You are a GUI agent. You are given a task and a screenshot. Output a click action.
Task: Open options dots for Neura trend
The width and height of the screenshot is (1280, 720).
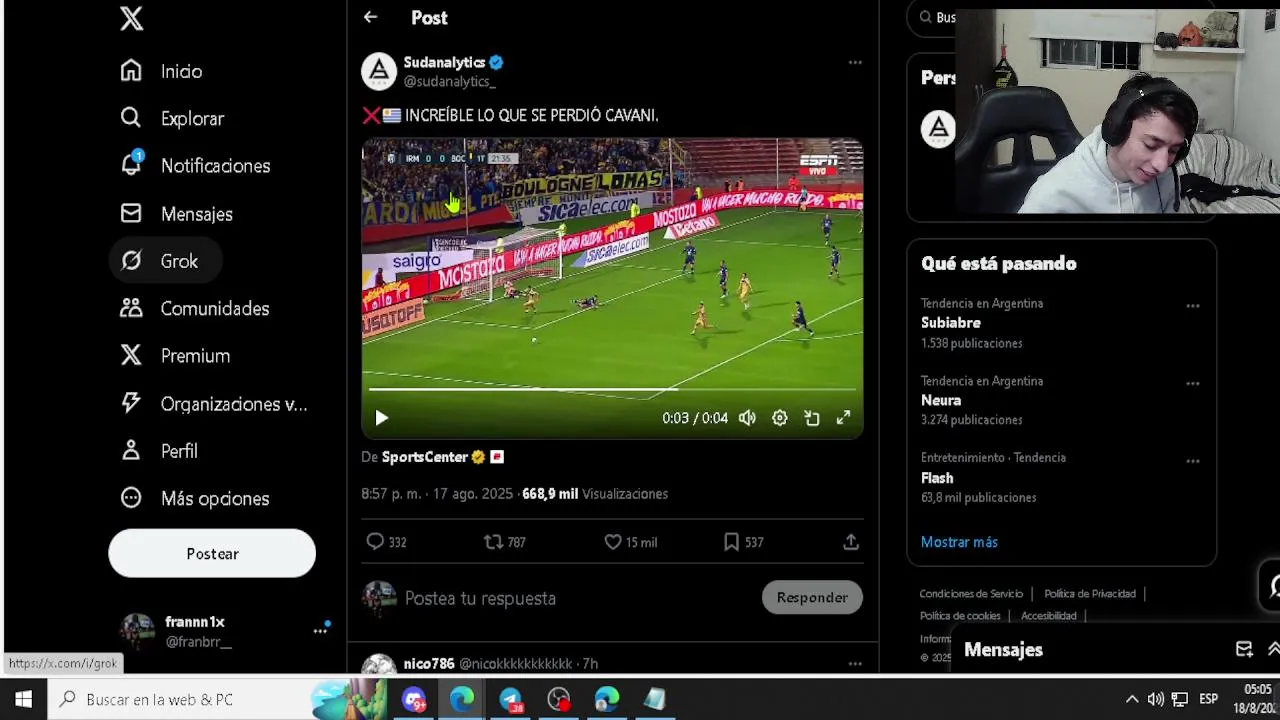[x=1193, y=383]
